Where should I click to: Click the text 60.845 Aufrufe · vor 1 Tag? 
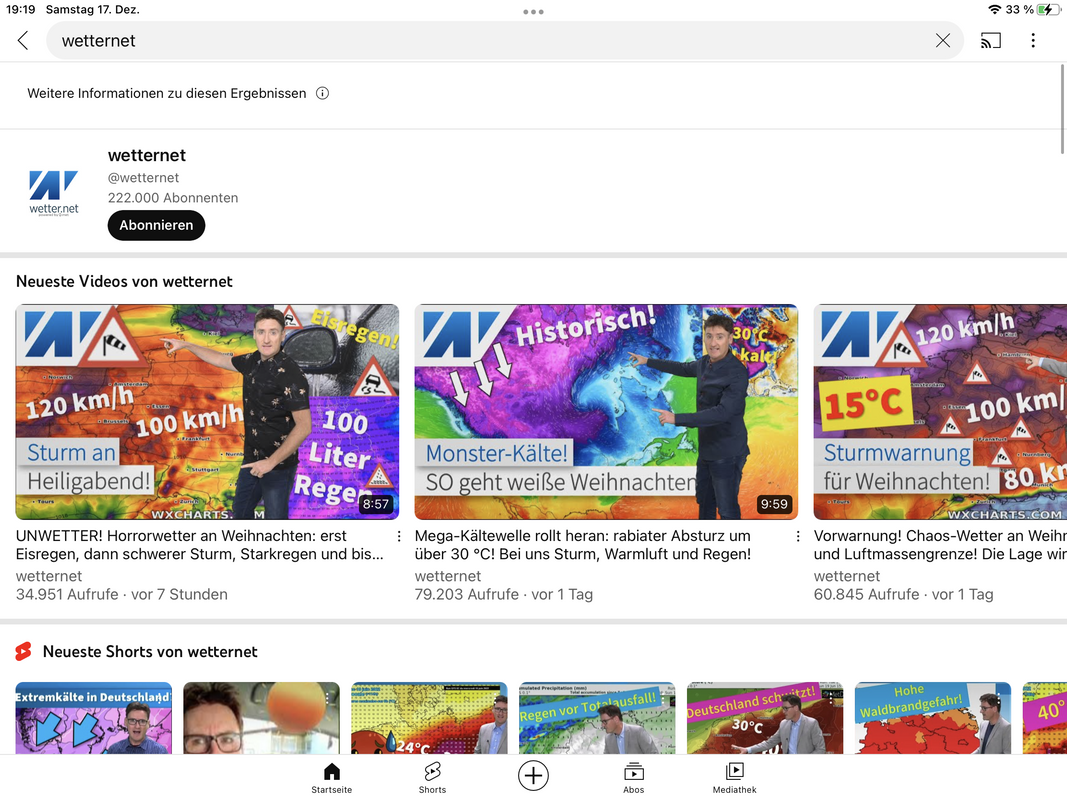pyautogui.click(x=904, y=595)
